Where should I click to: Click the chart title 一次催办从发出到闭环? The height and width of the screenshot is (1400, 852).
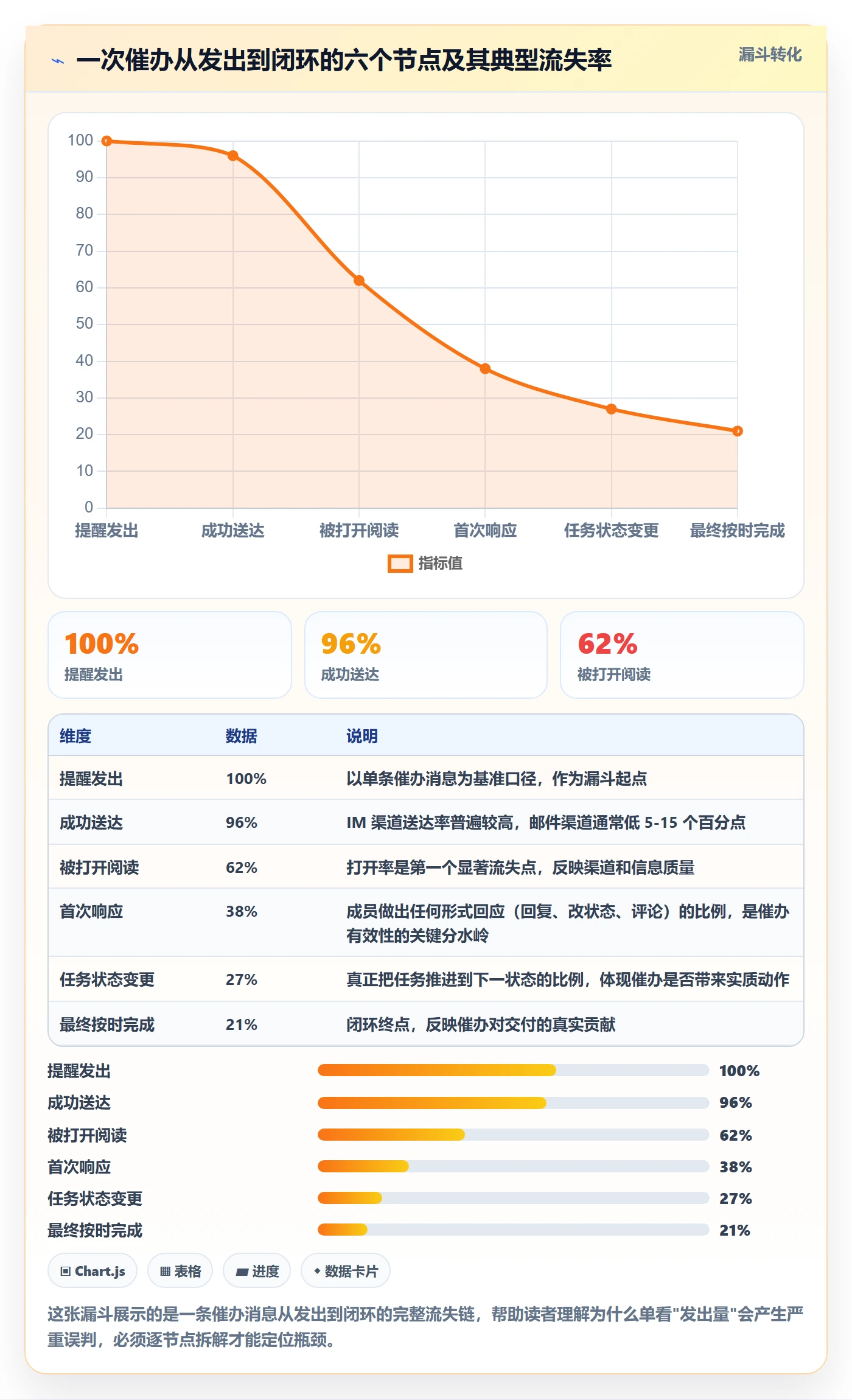pos(344,60)
